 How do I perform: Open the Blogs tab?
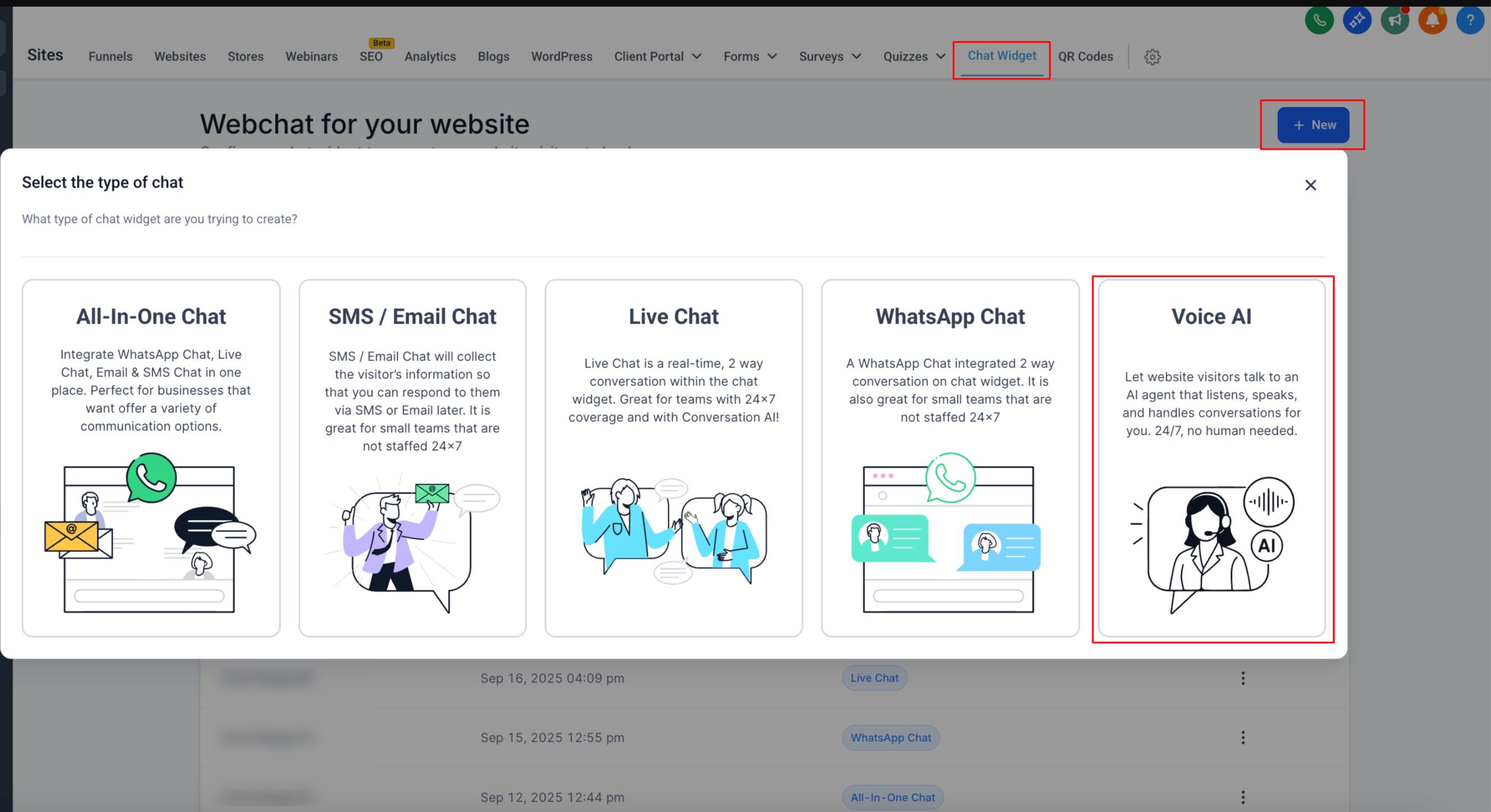coord(493,57)
